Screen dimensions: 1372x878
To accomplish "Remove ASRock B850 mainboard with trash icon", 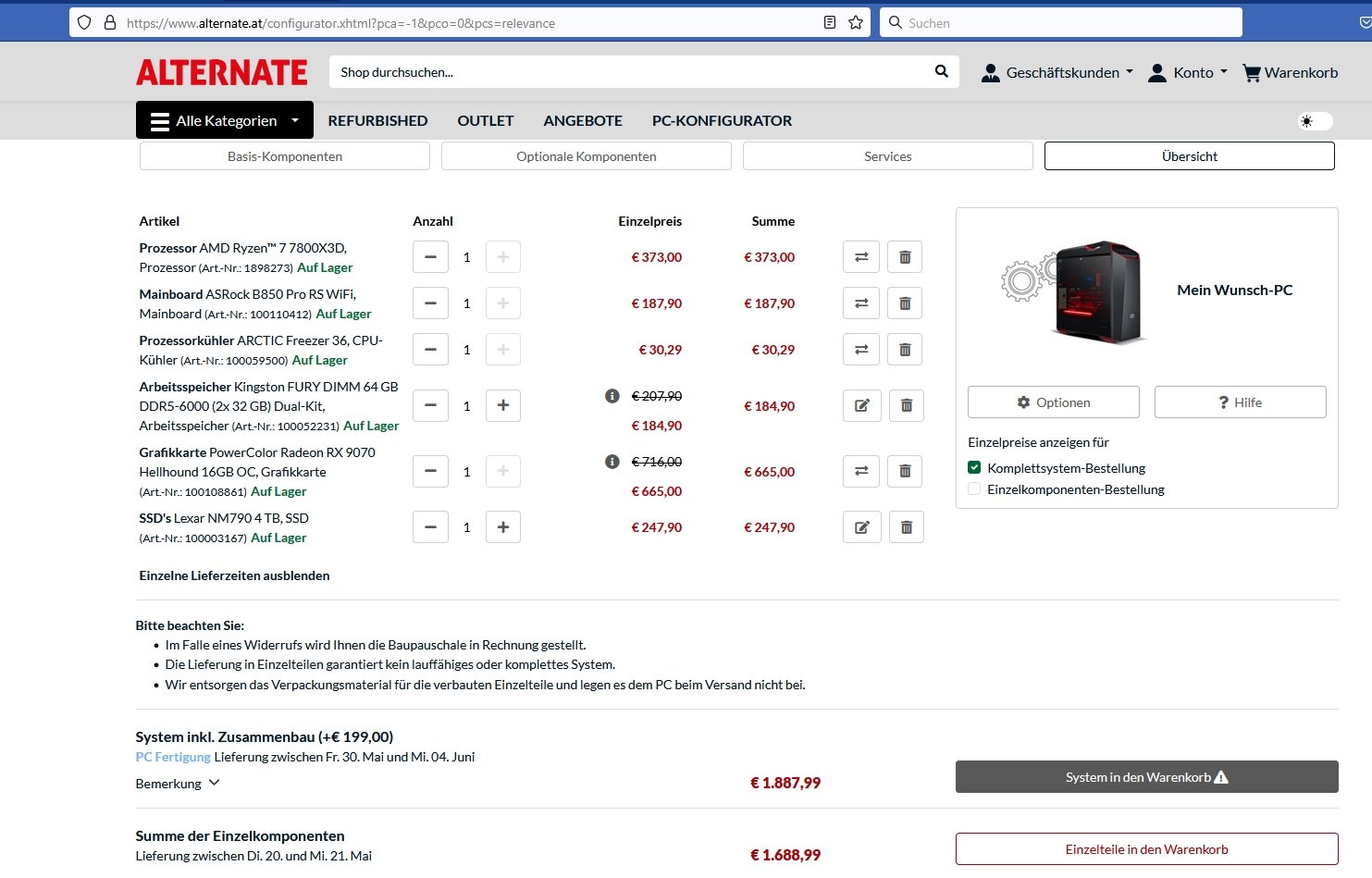I will coord(905,303).
